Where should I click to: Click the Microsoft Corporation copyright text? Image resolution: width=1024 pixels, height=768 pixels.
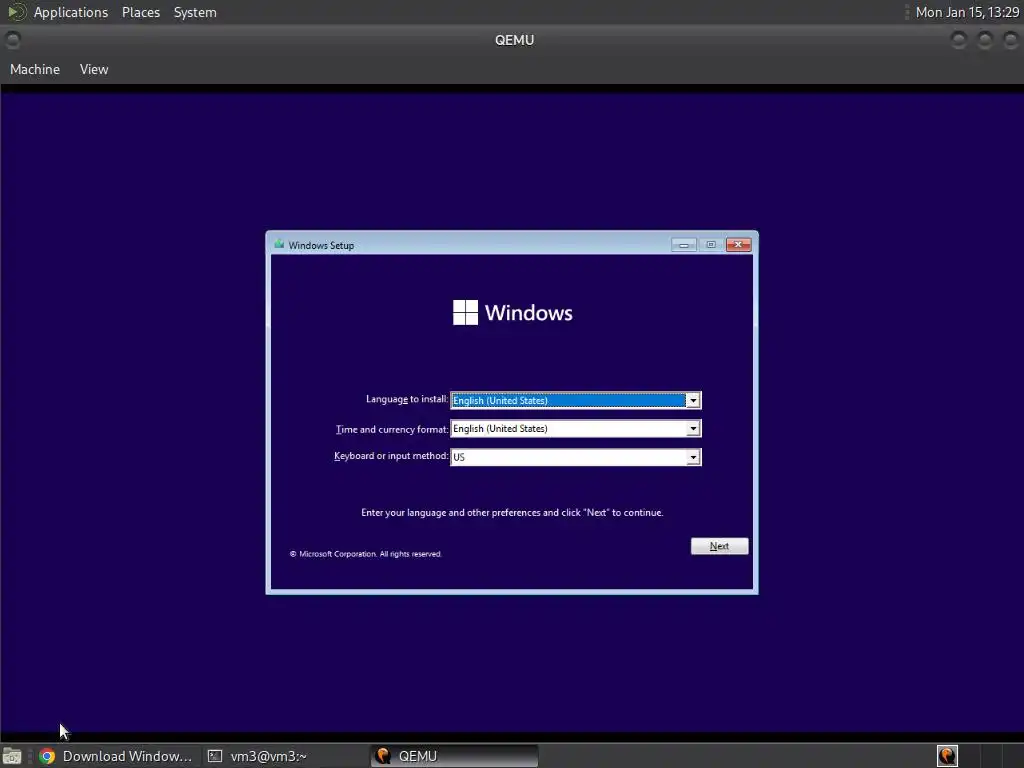pos(366,554)
